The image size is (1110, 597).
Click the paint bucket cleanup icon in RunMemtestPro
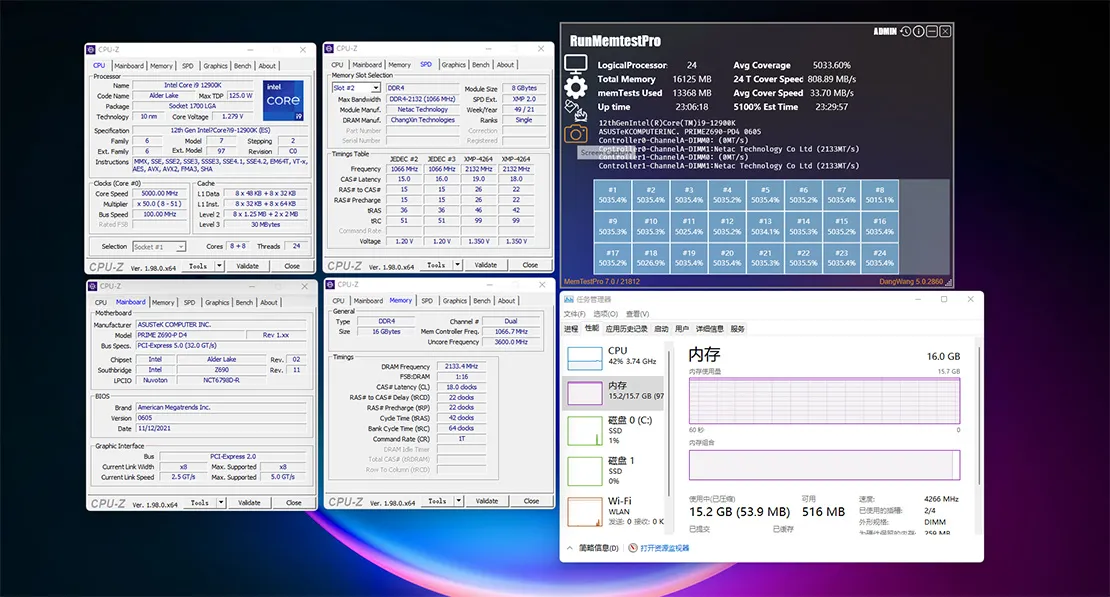click(576, 110)
